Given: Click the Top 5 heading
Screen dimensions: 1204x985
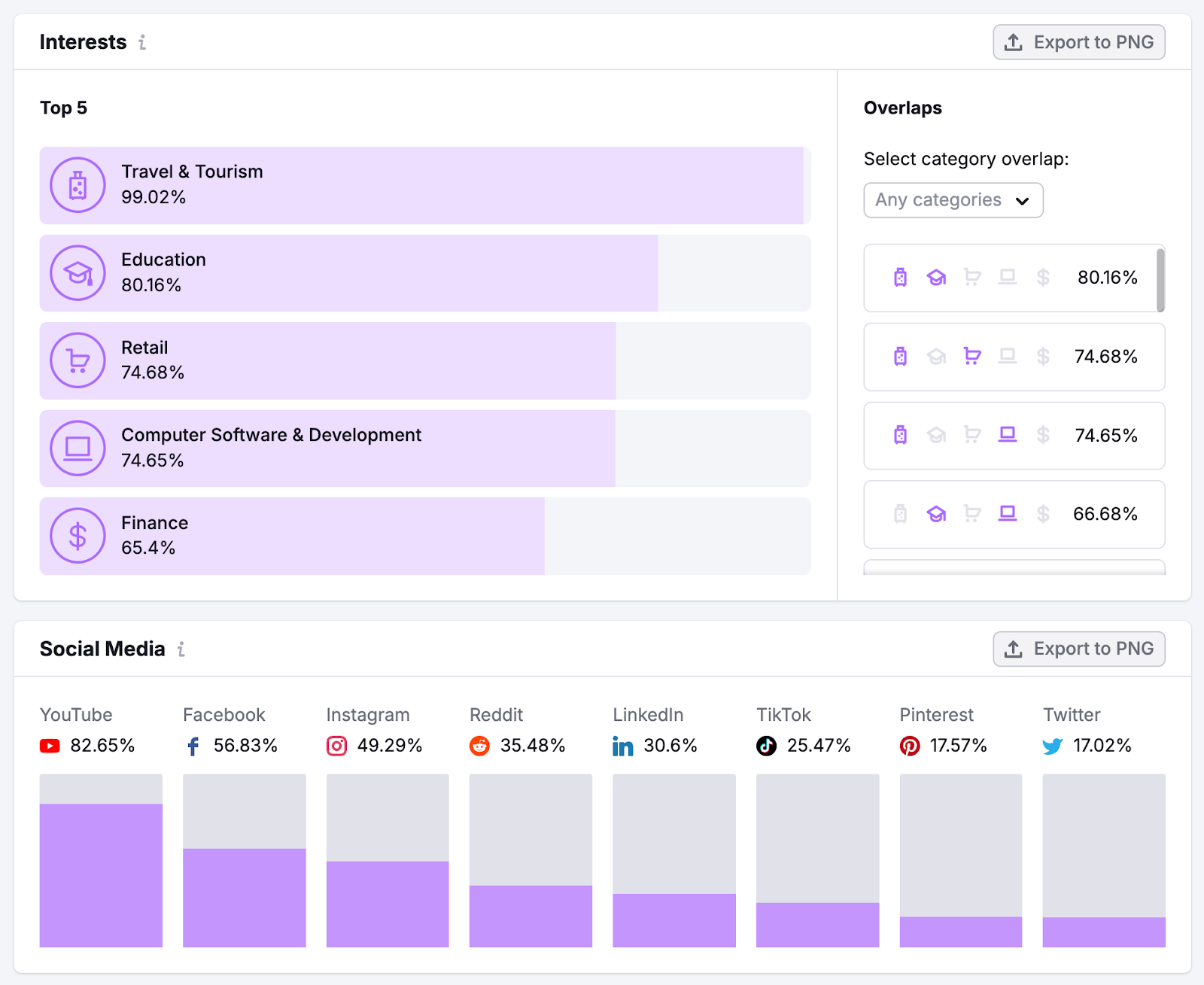Looking at the screenshot, I should pyautogui.click(x=63, y=108).
